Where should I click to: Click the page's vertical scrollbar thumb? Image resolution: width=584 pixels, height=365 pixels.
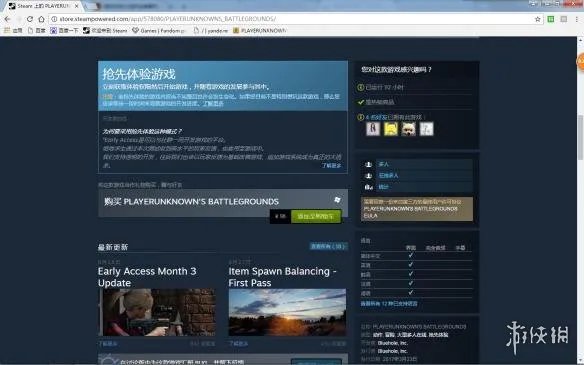[580, 137]
